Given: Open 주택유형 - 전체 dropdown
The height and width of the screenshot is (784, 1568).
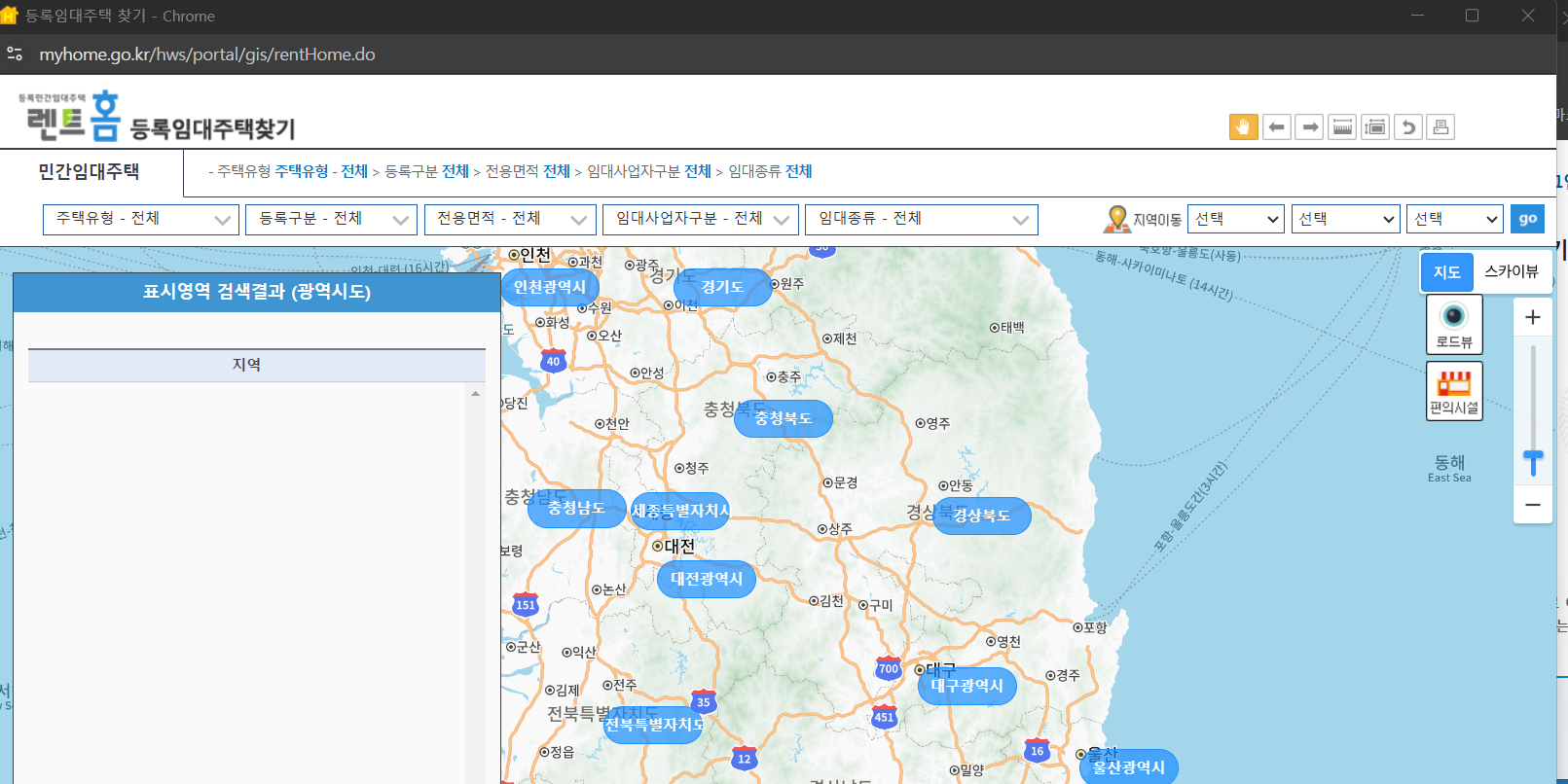Looking at the screenshot, I should pos(141,220).
